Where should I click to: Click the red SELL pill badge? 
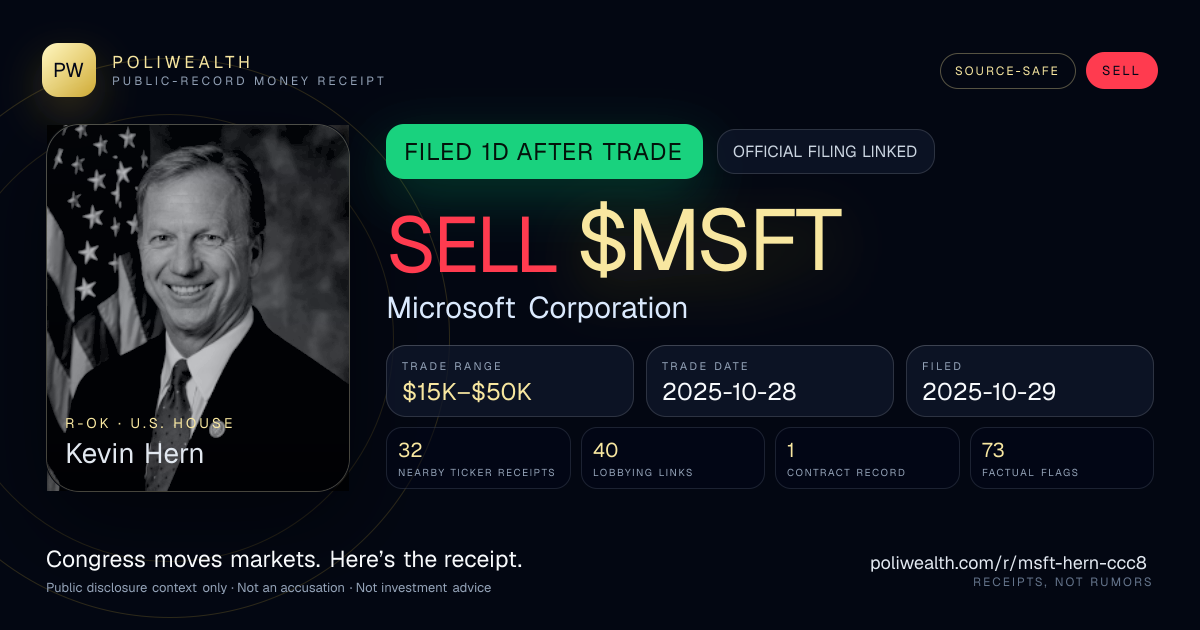[x=1121, y=71]
